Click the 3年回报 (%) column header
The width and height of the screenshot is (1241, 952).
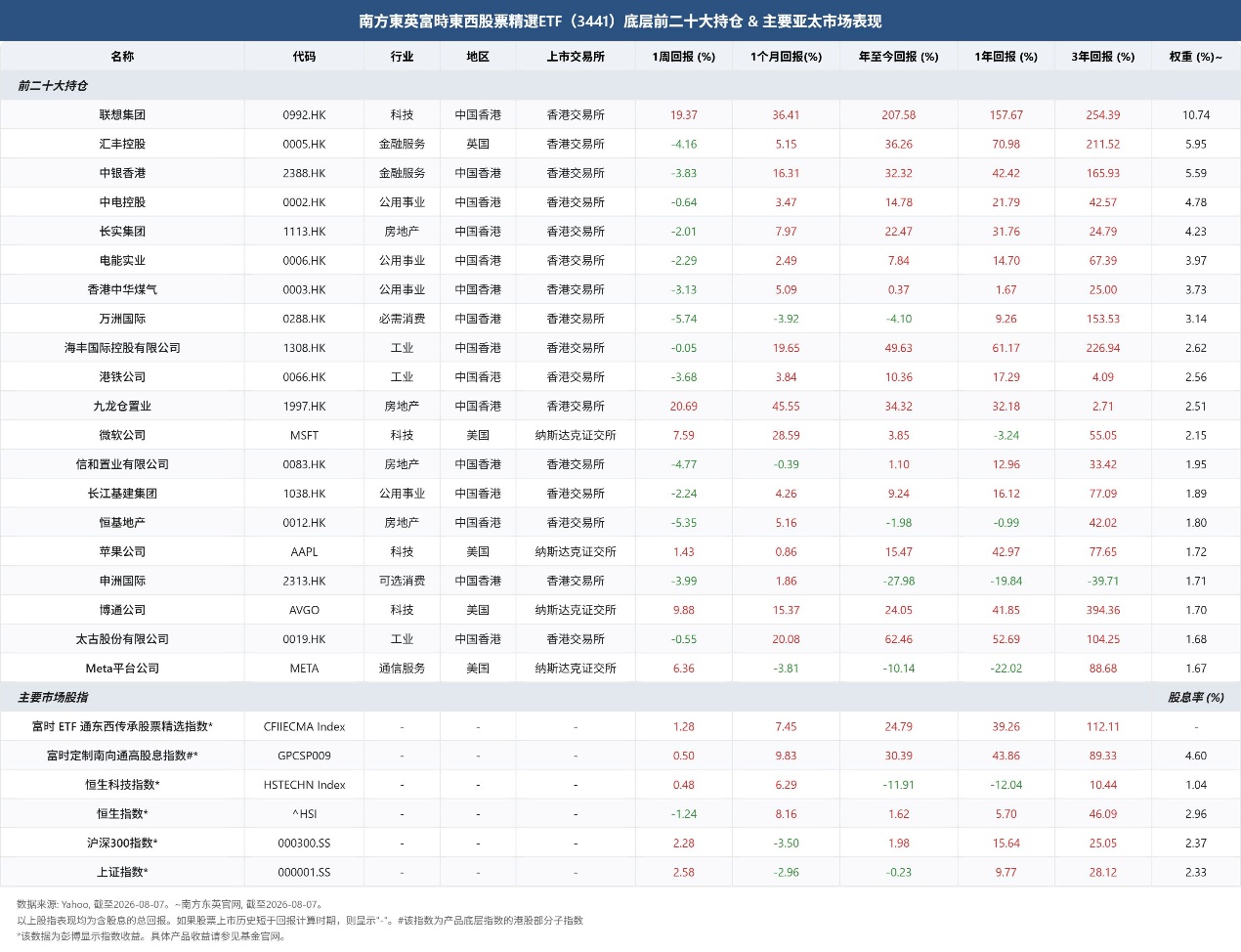(x=1103, y=57)
